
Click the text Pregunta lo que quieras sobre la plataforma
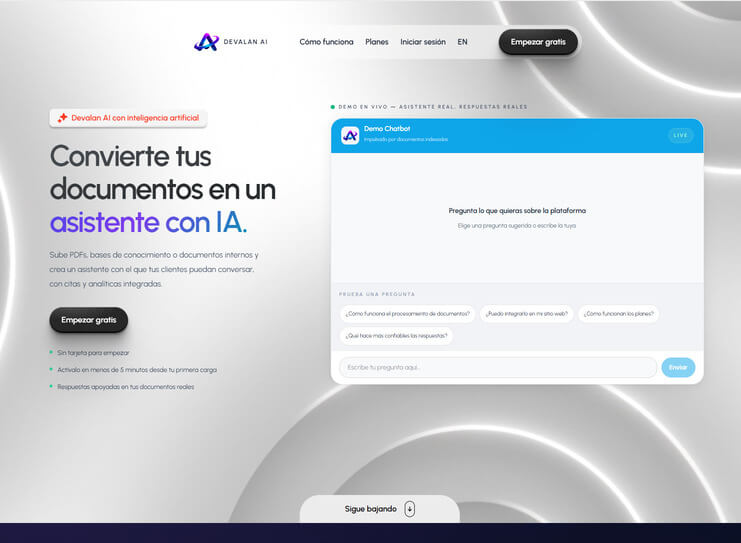tap(517, 211)
